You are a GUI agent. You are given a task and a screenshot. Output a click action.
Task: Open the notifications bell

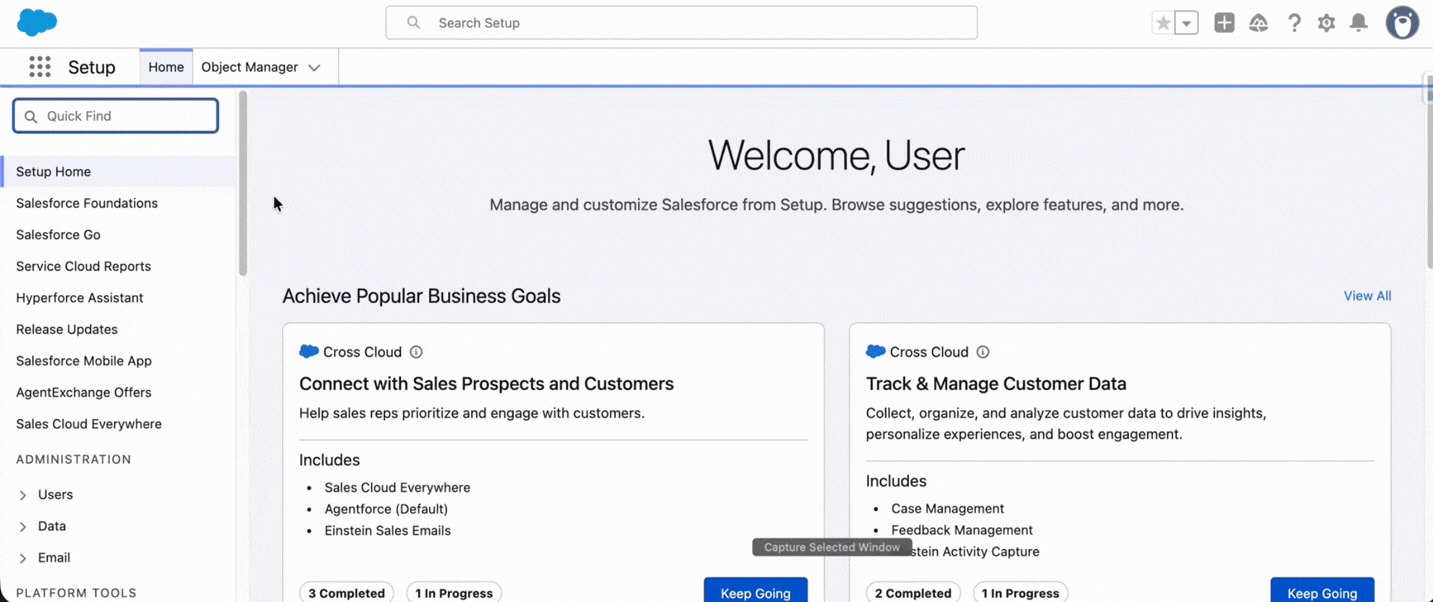point(1358,23)
